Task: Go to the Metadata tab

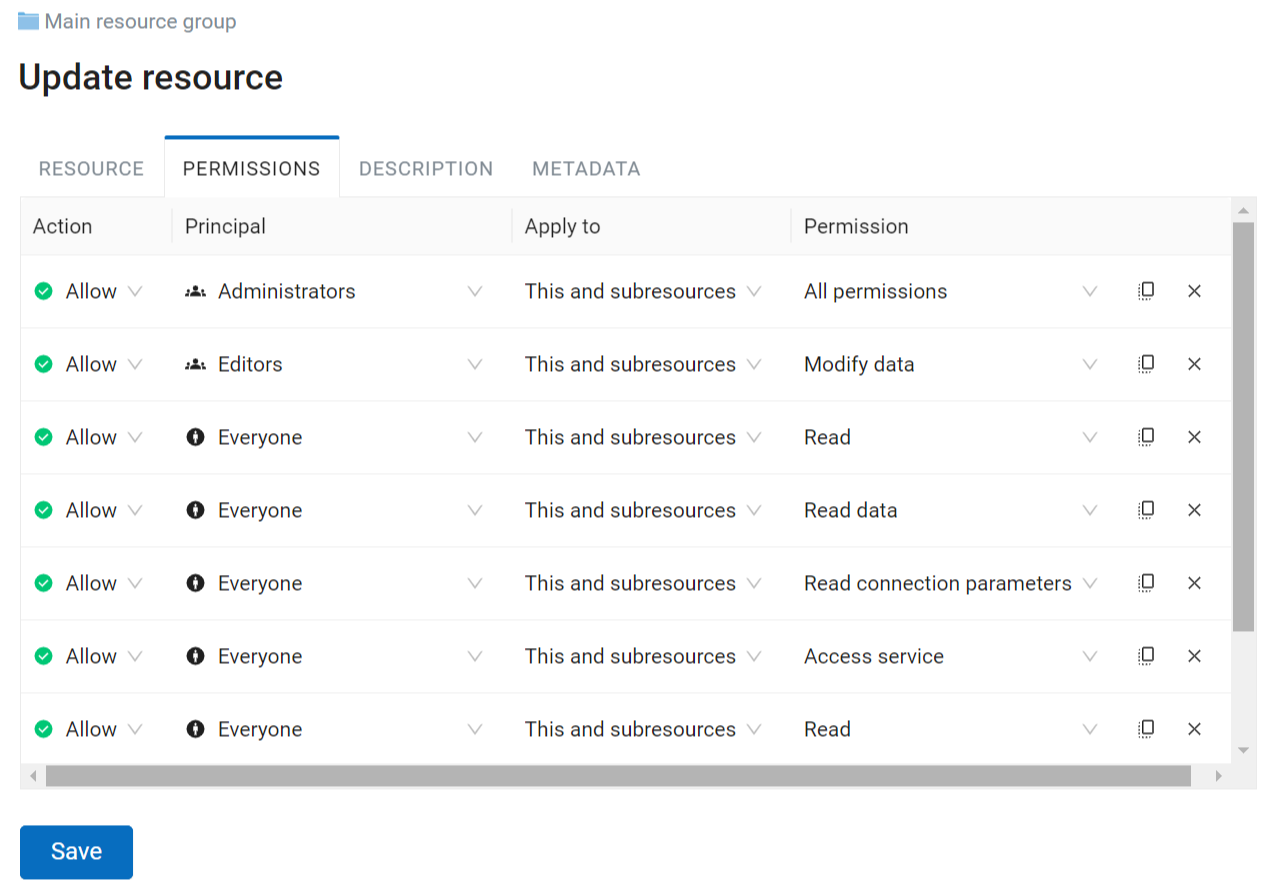Action: tap(586, 168)
